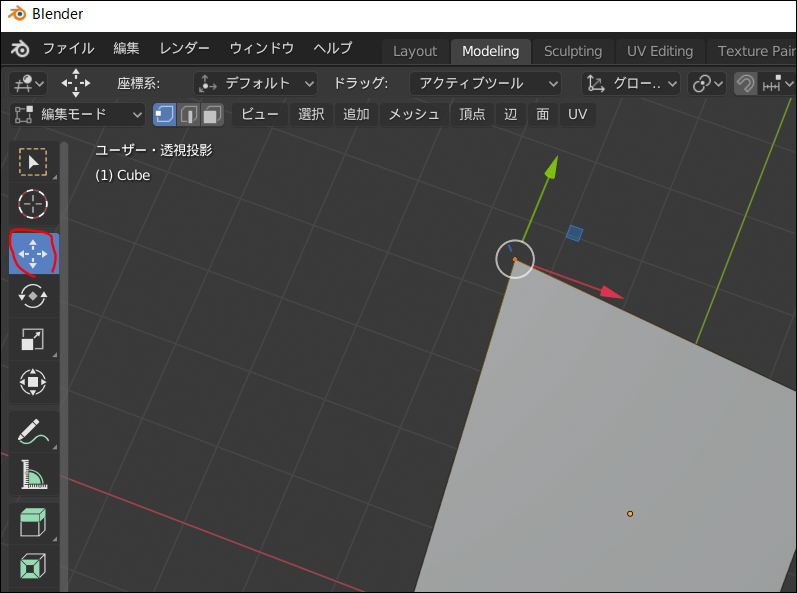Activate the Move tool
Screen dimensions: 797x593
click(x=34, y=253)
